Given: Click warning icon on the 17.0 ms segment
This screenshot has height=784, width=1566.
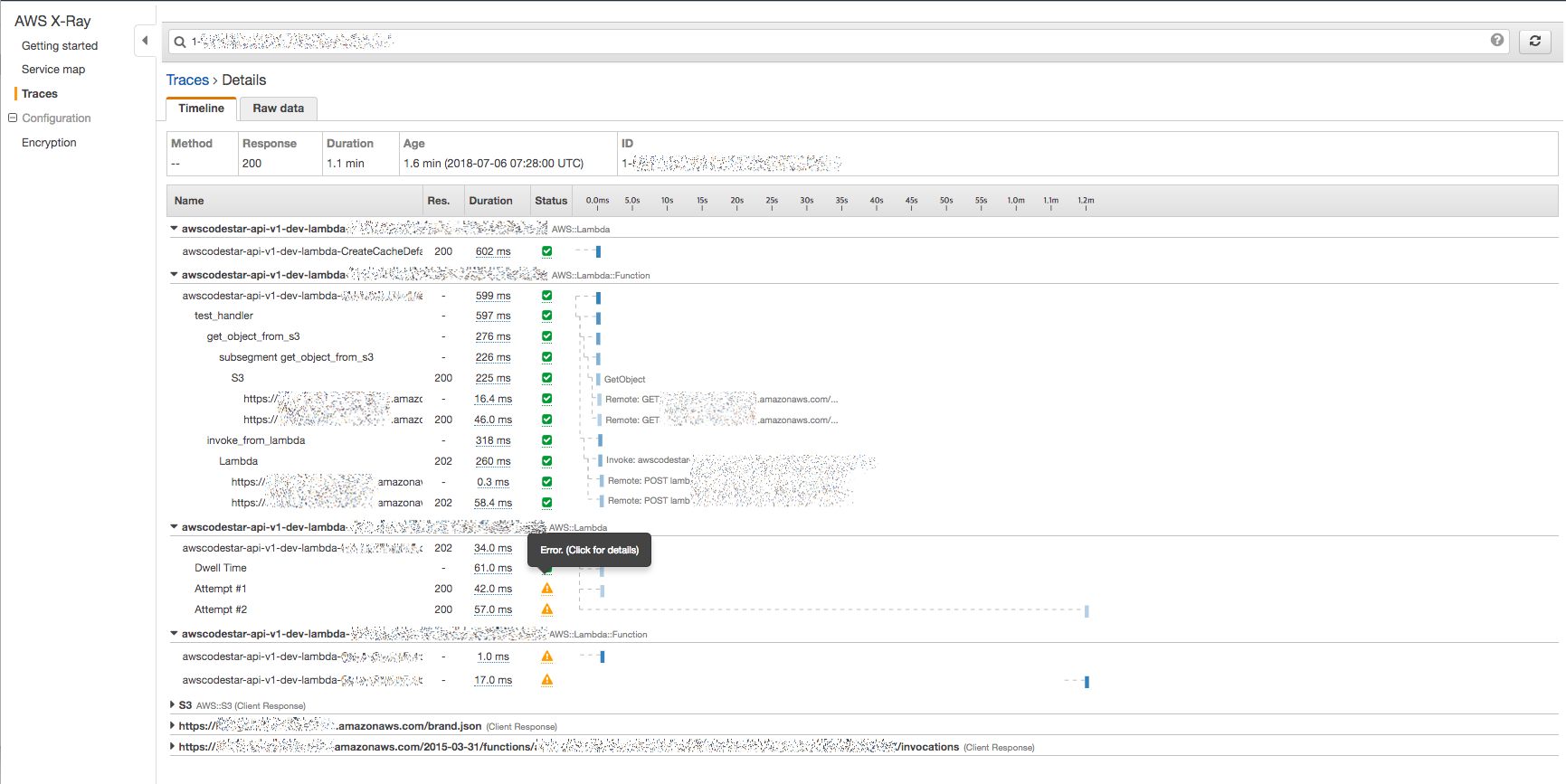Looking at the screenshot, I should click(547, 680).
